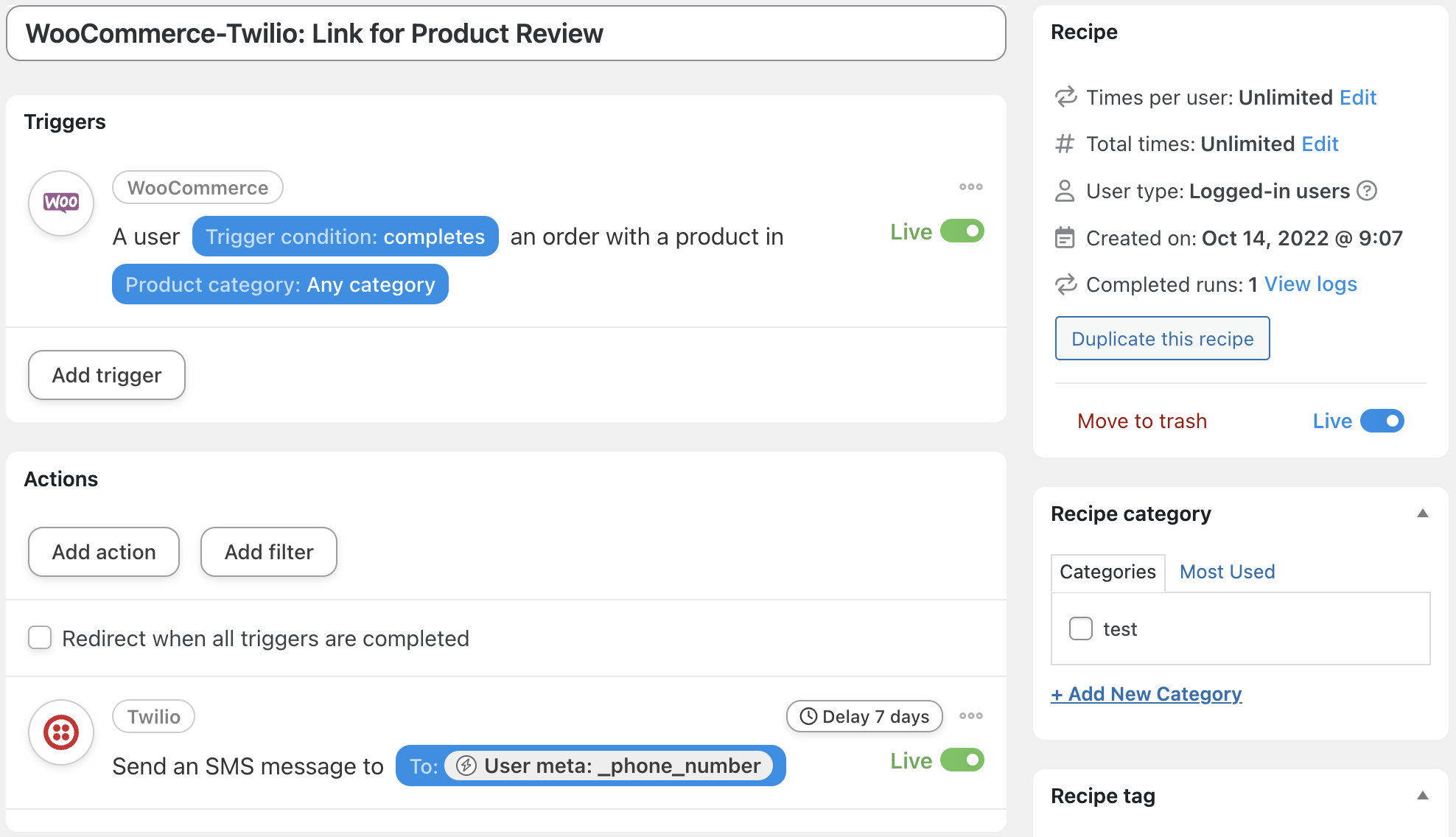Open the Trigger condition: completes selector
The width and height of the screenshot is (1456, 837).
[x=346, y=237]
